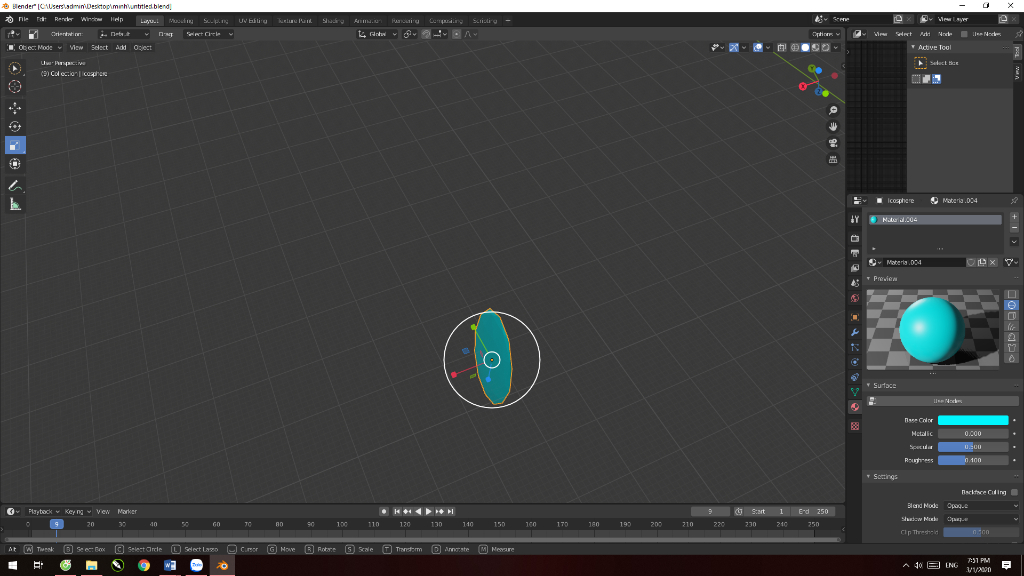Screen dimensions: 1024x576
Task: Jump to the timeline end frame
Action: 450,512
